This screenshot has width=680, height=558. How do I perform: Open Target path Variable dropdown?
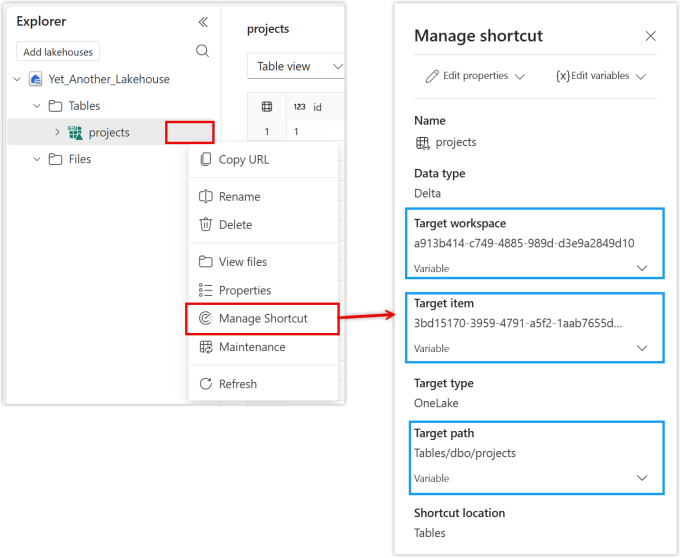point(642,478)
